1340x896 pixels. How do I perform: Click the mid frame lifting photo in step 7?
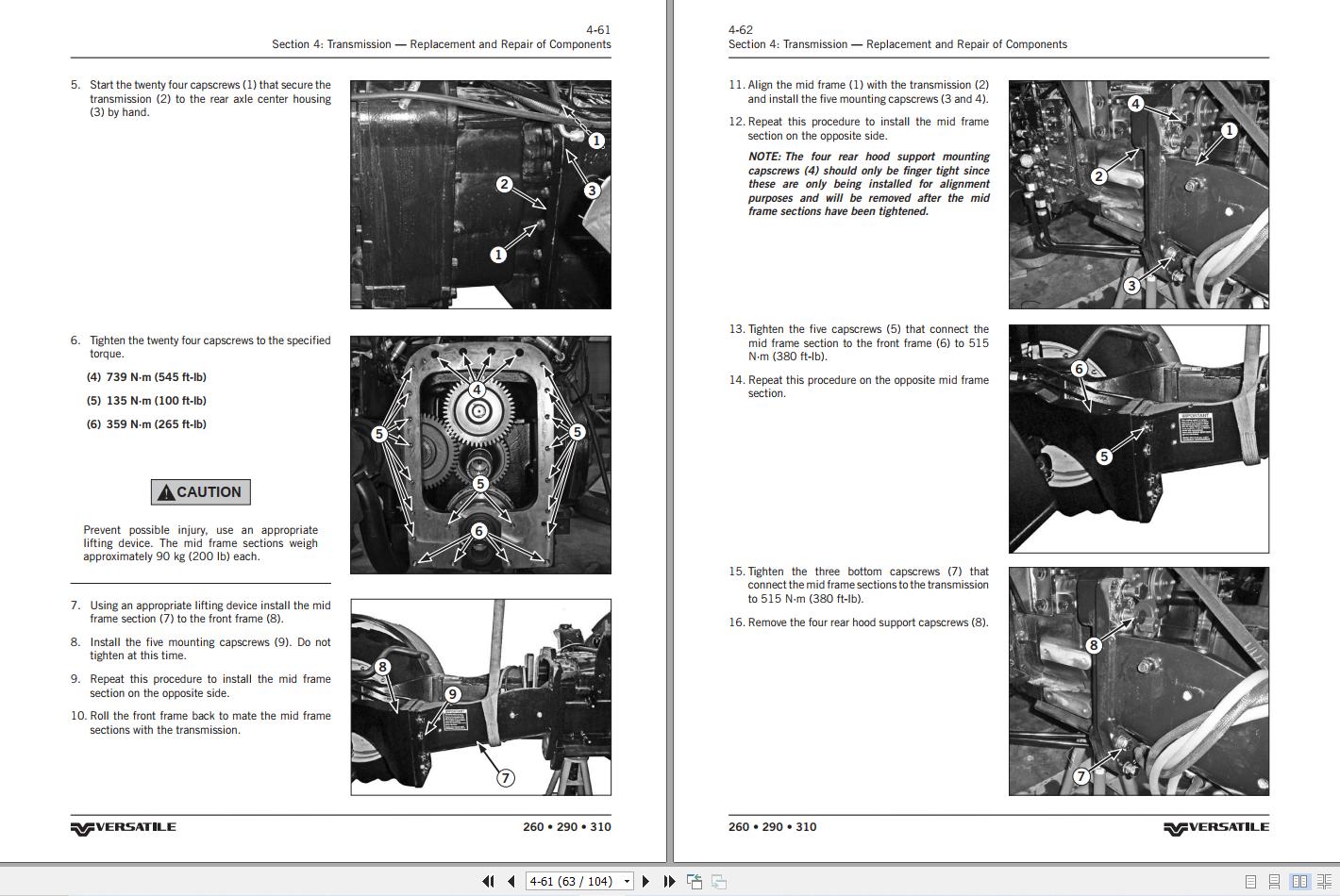pyautogui.click(x=480, y=697)
